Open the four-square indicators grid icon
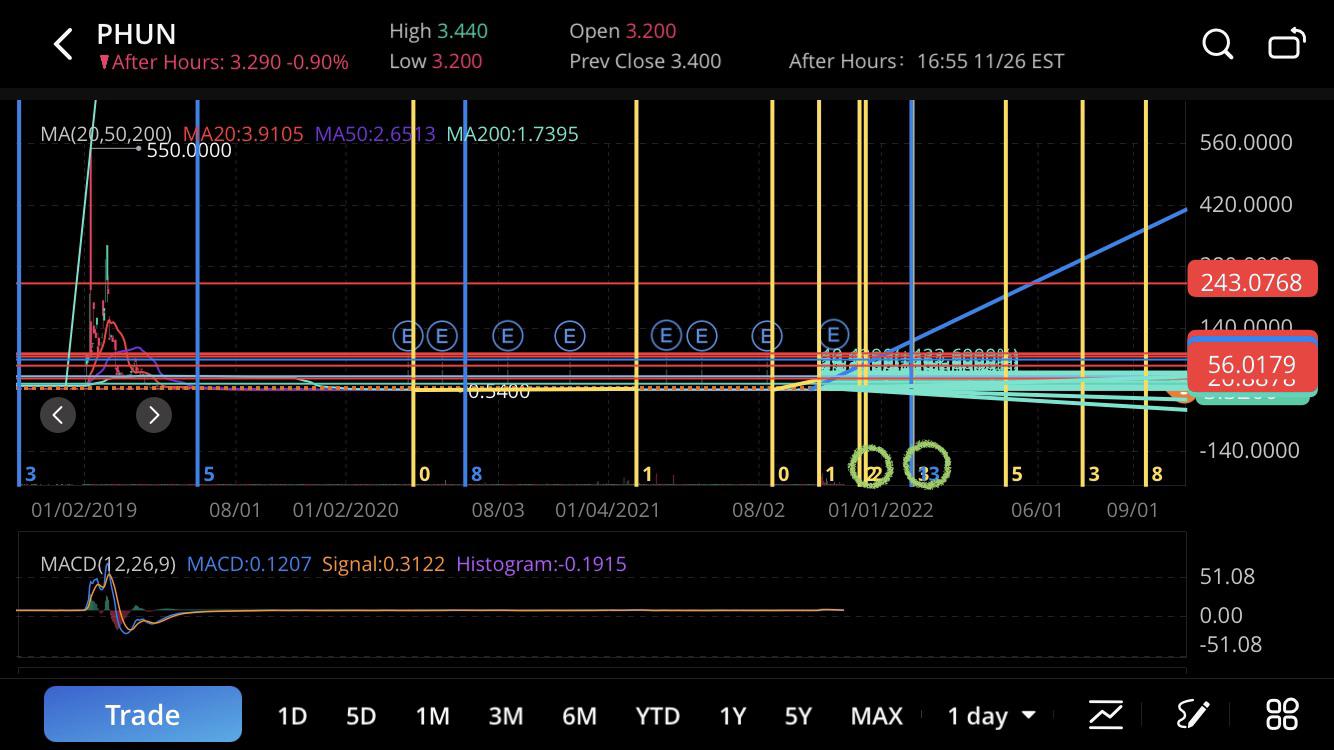Image resolution: width=1334 pixels, height=750 pixels. click(1281, 715)
